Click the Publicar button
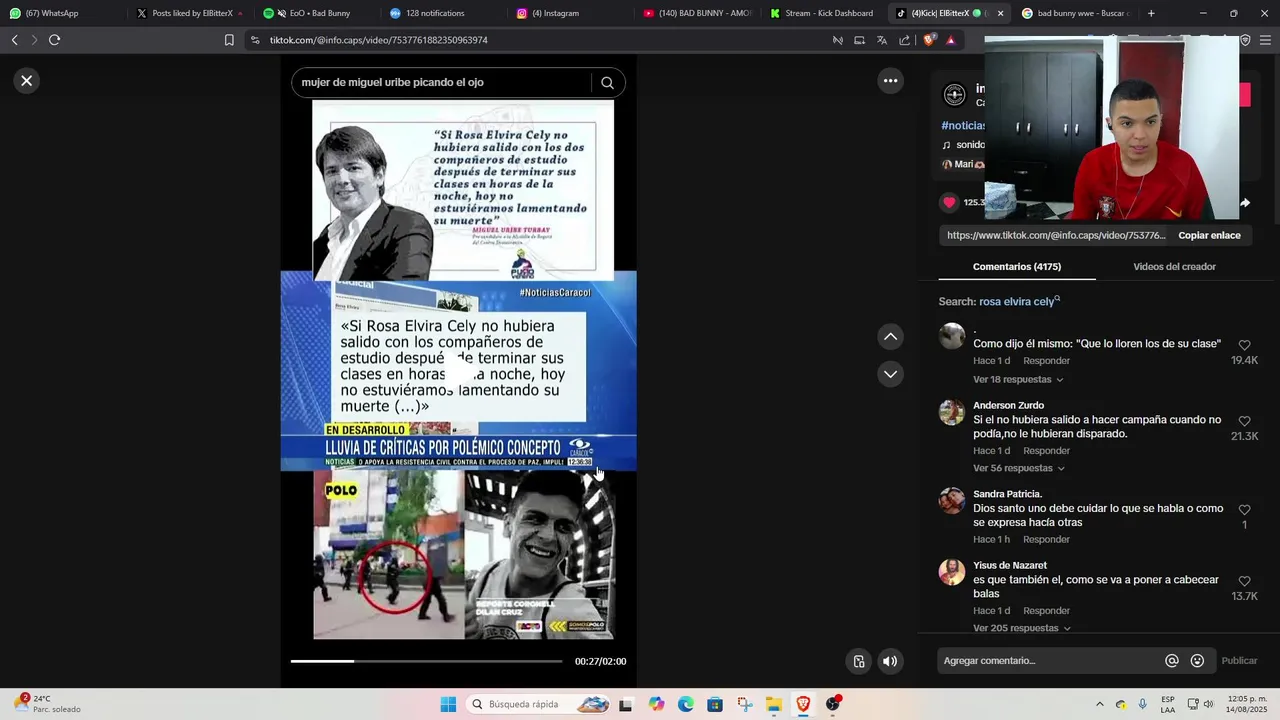Screen dimensions: 1280x720 tap(1239, 661)
